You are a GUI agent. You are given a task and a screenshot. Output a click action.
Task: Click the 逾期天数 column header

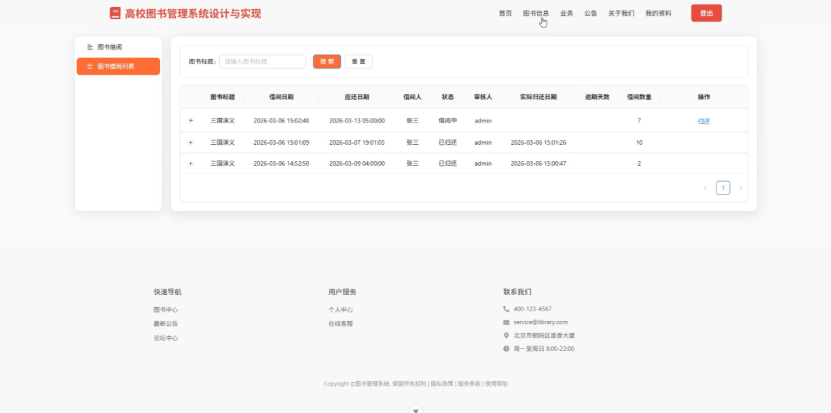pyautogui.click(x=597, y=97)
